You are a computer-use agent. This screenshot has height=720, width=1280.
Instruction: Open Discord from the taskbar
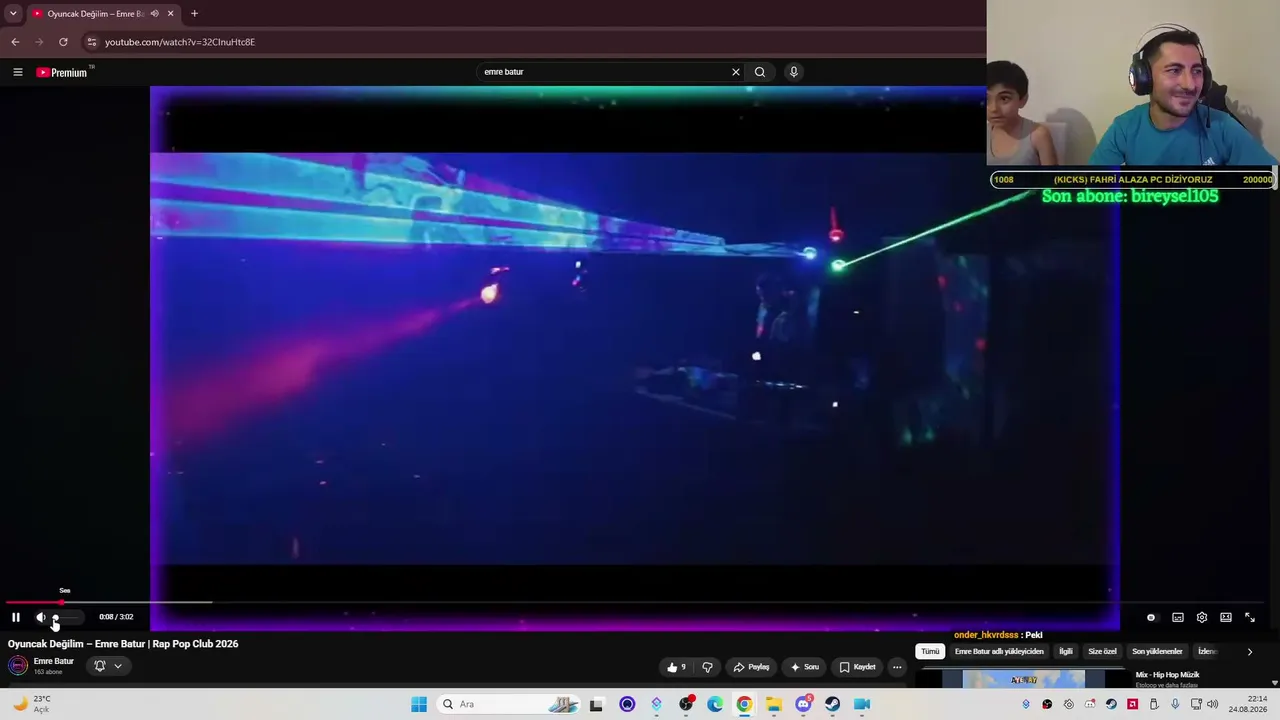click(803, 704)
